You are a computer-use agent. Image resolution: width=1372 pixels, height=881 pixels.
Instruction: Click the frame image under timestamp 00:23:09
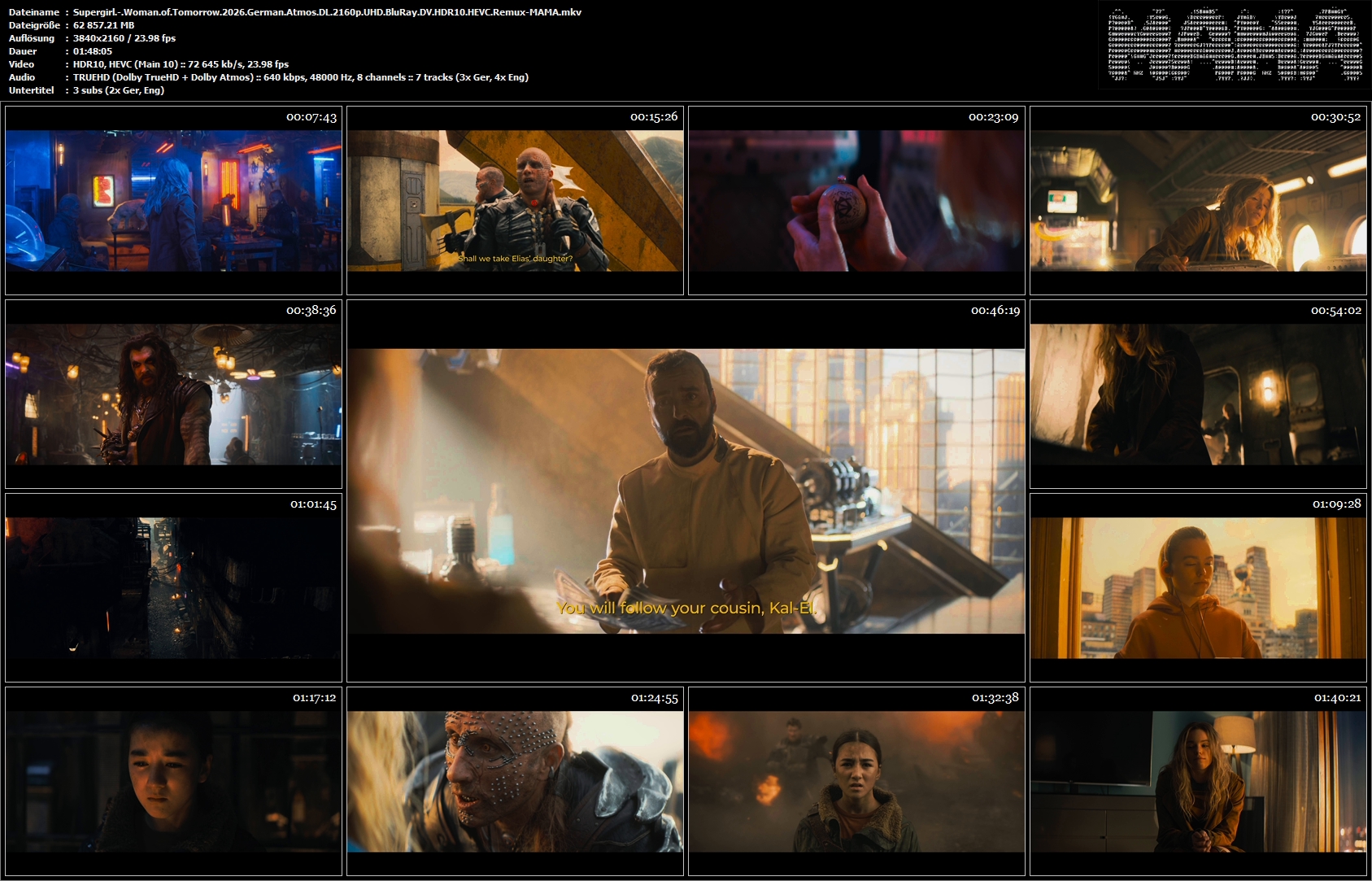pyautogui.click(x=856, y=200)
